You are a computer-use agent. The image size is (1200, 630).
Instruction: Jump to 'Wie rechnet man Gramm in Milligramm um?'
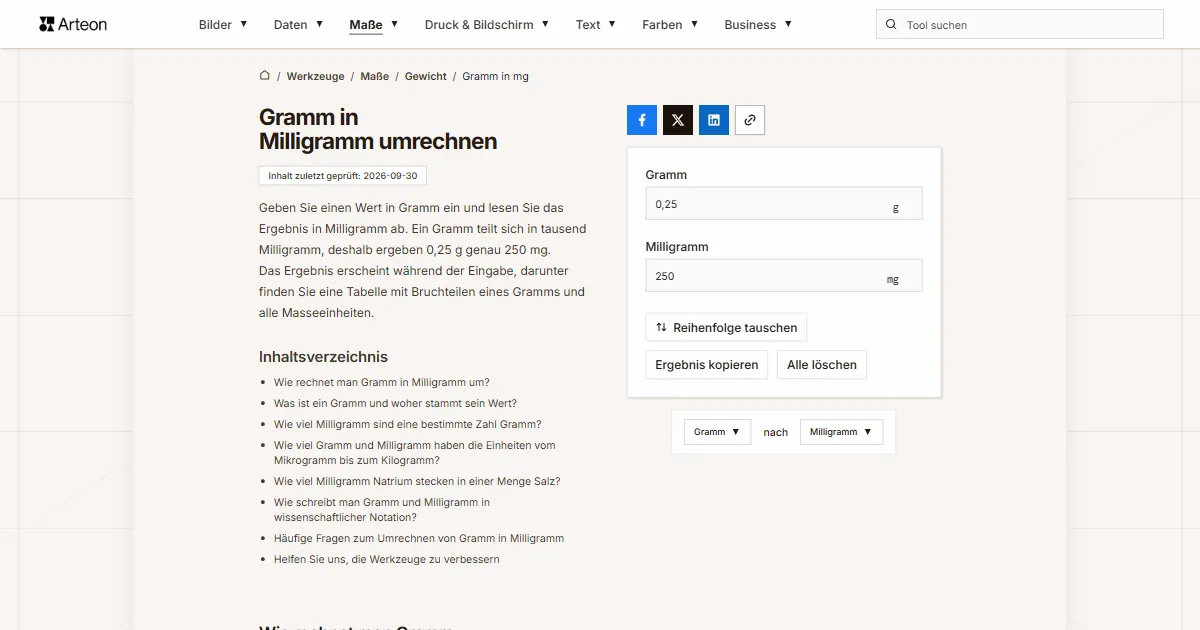click(382, 382)
